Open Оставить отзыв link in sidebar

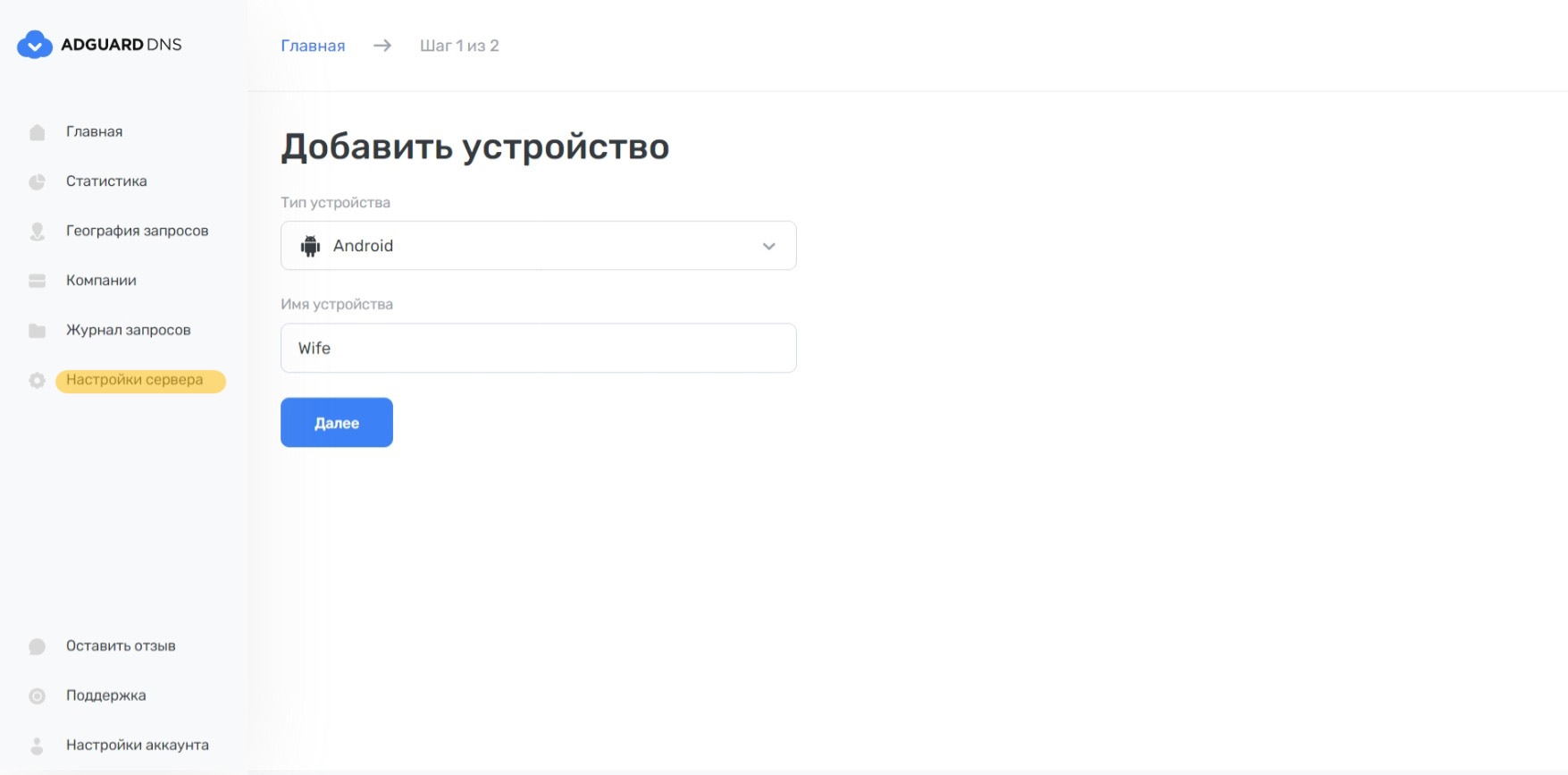[x=121, y=645]
